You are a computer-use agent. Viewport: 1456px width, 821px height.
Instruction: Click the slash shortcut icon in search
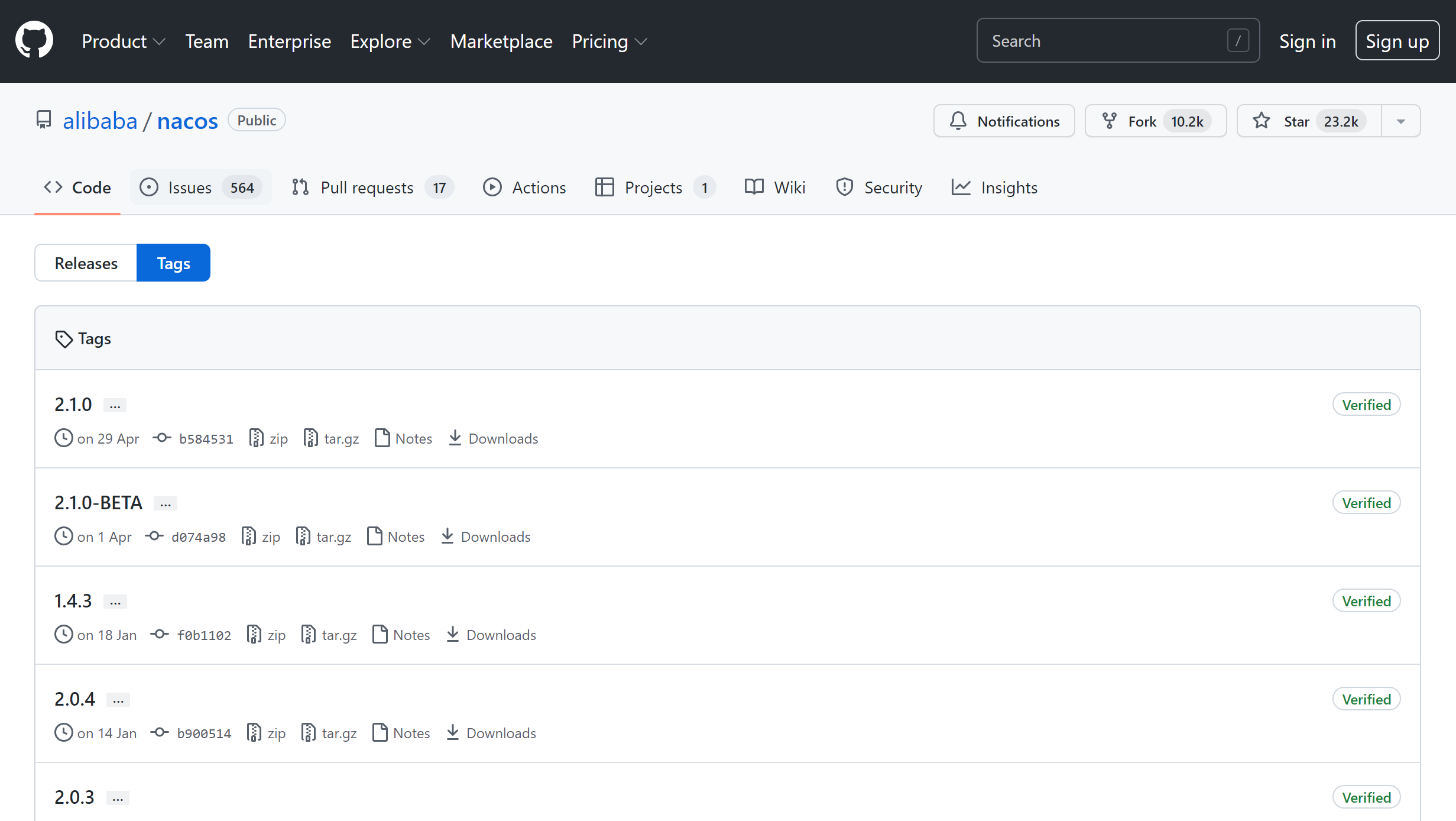[1238, 41]
